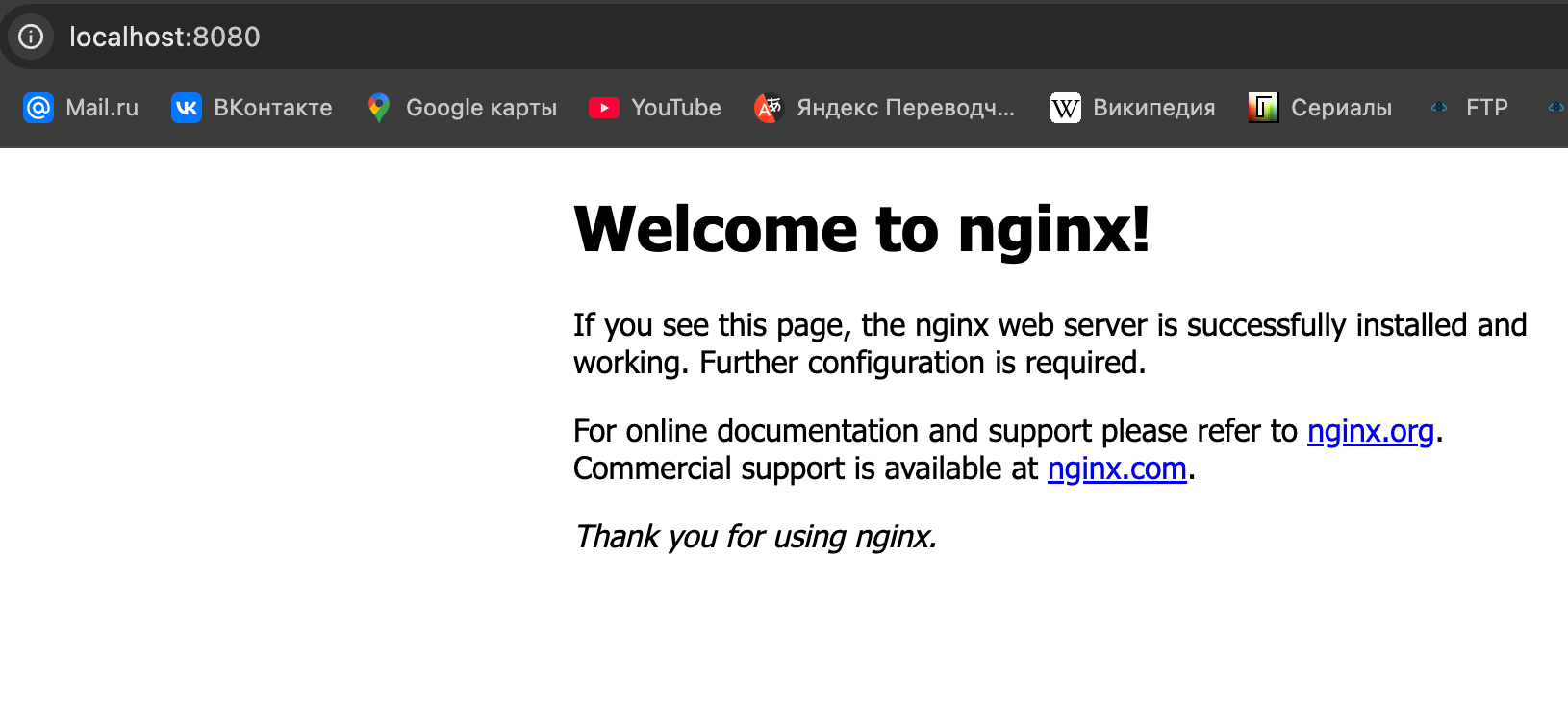Click the Mail.ru bookmark icon
The width and height of the screenshot is (1568, 710).
pos(38,108)
